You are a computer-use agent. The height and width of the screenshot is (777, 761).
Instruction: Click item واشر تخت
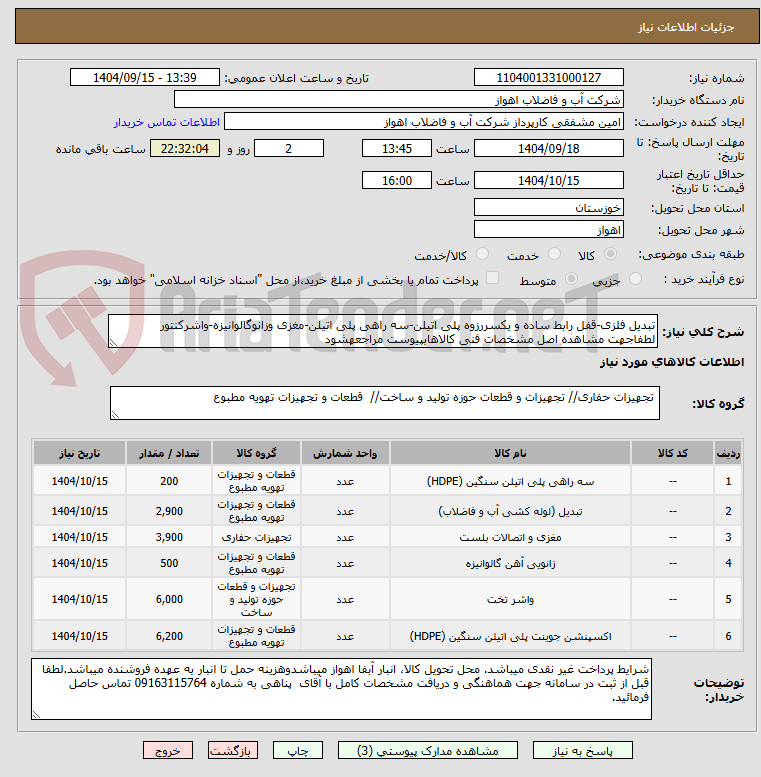[510, 600]
